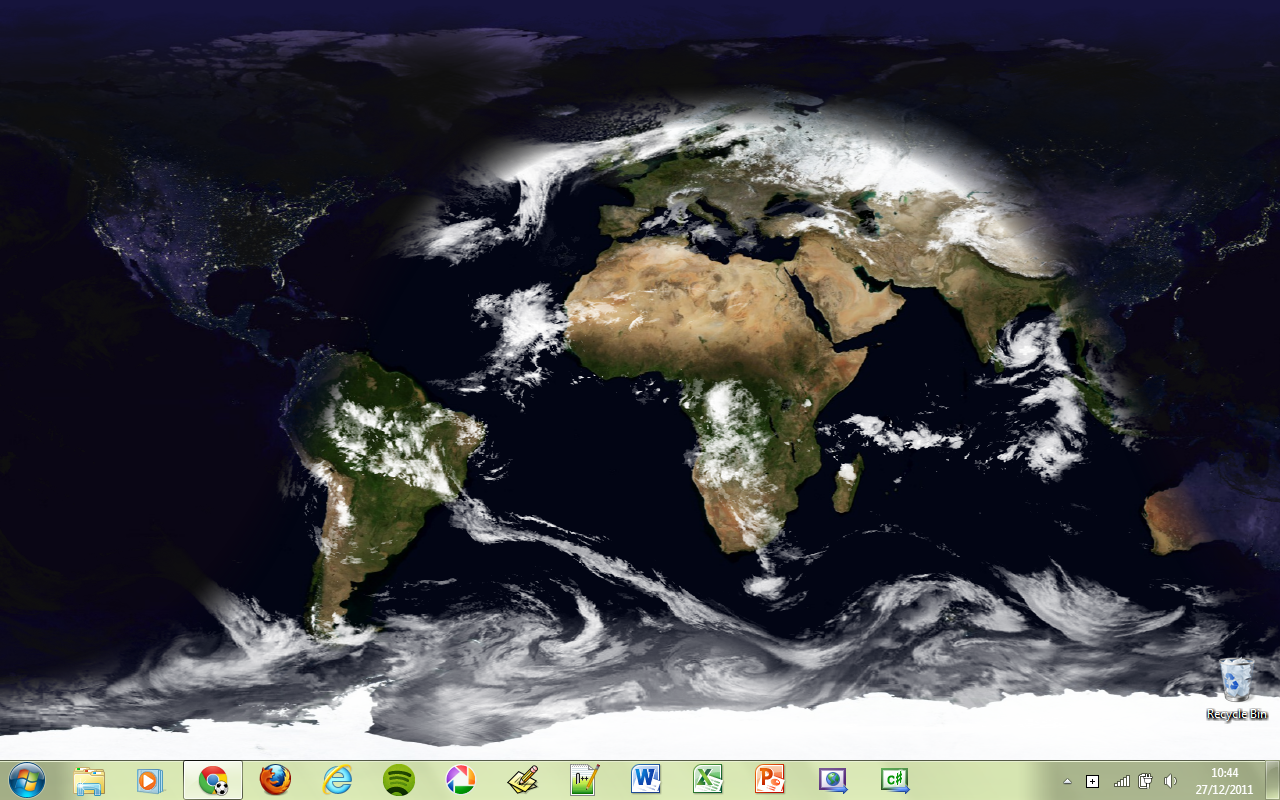1280x800 pixels.
Task: Open the Visual Web Developer globe icon
Action: click(x=832, y=780)
